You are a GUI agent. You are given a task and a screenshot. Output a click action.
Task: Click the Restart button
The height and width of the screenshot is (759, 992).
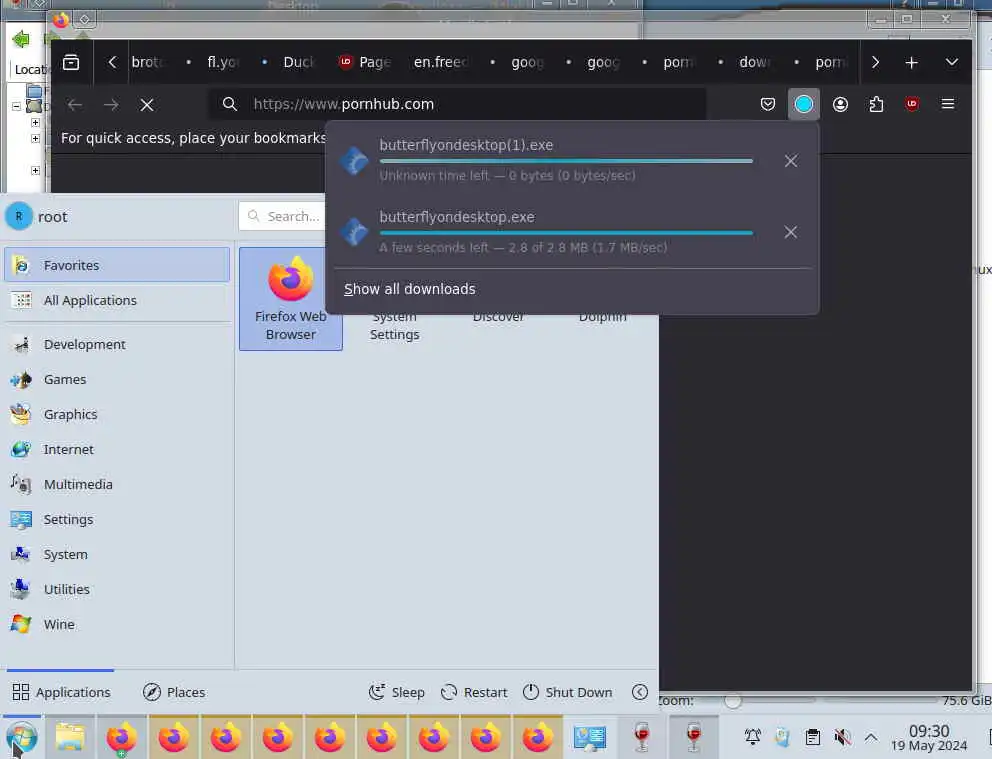pyautogui.click(x=474, y=693)
